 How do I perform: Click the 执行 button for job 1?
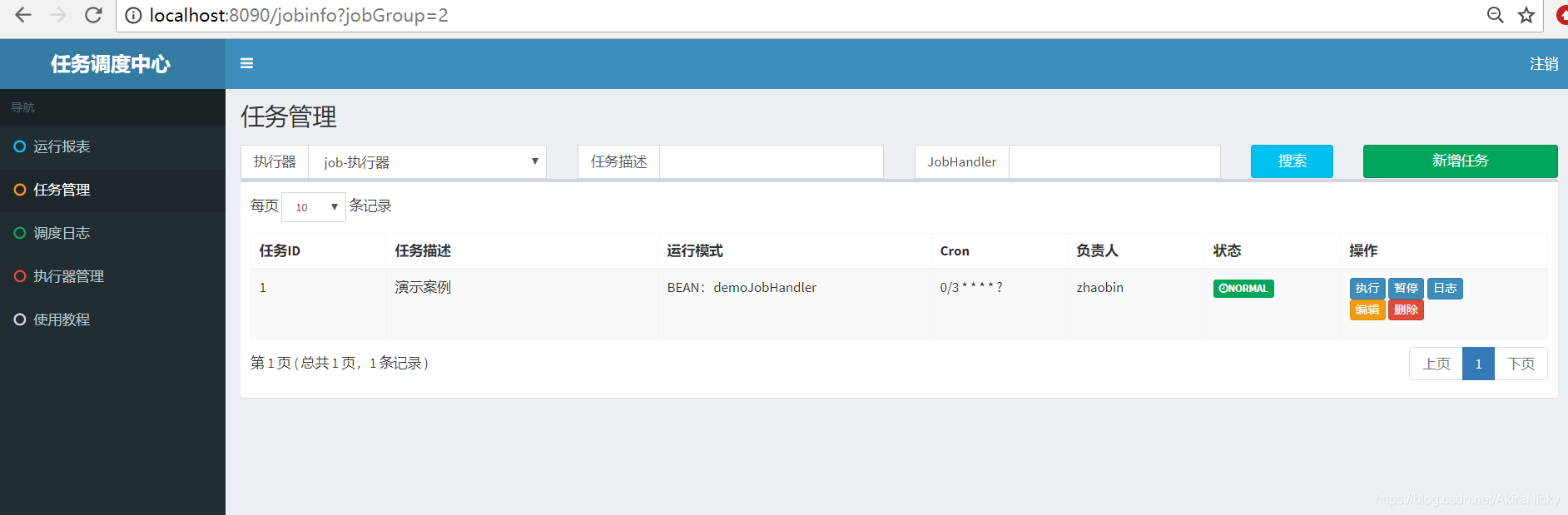pos(1367,289)
